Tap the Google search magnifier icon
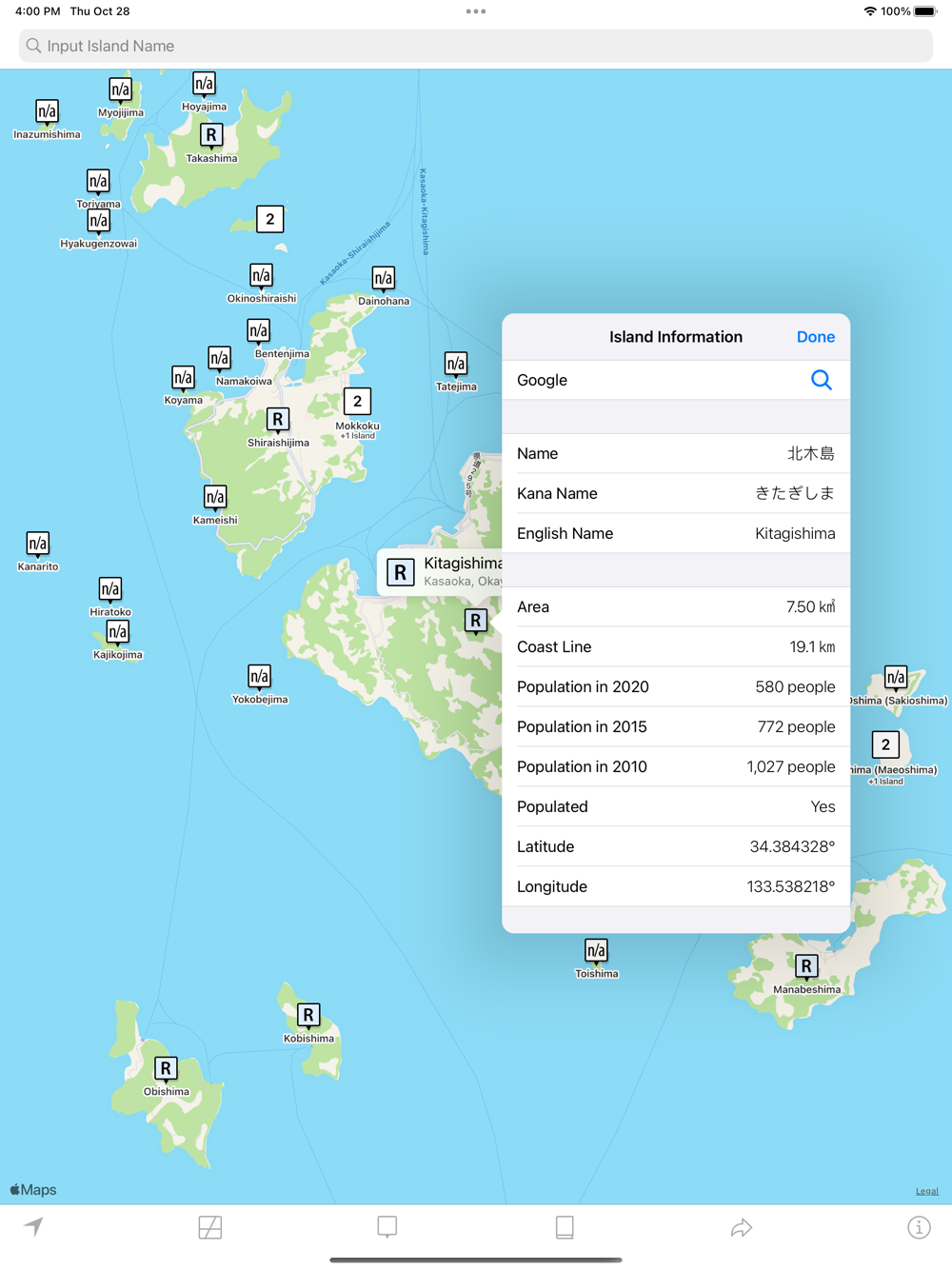 (x=822, y=380)
